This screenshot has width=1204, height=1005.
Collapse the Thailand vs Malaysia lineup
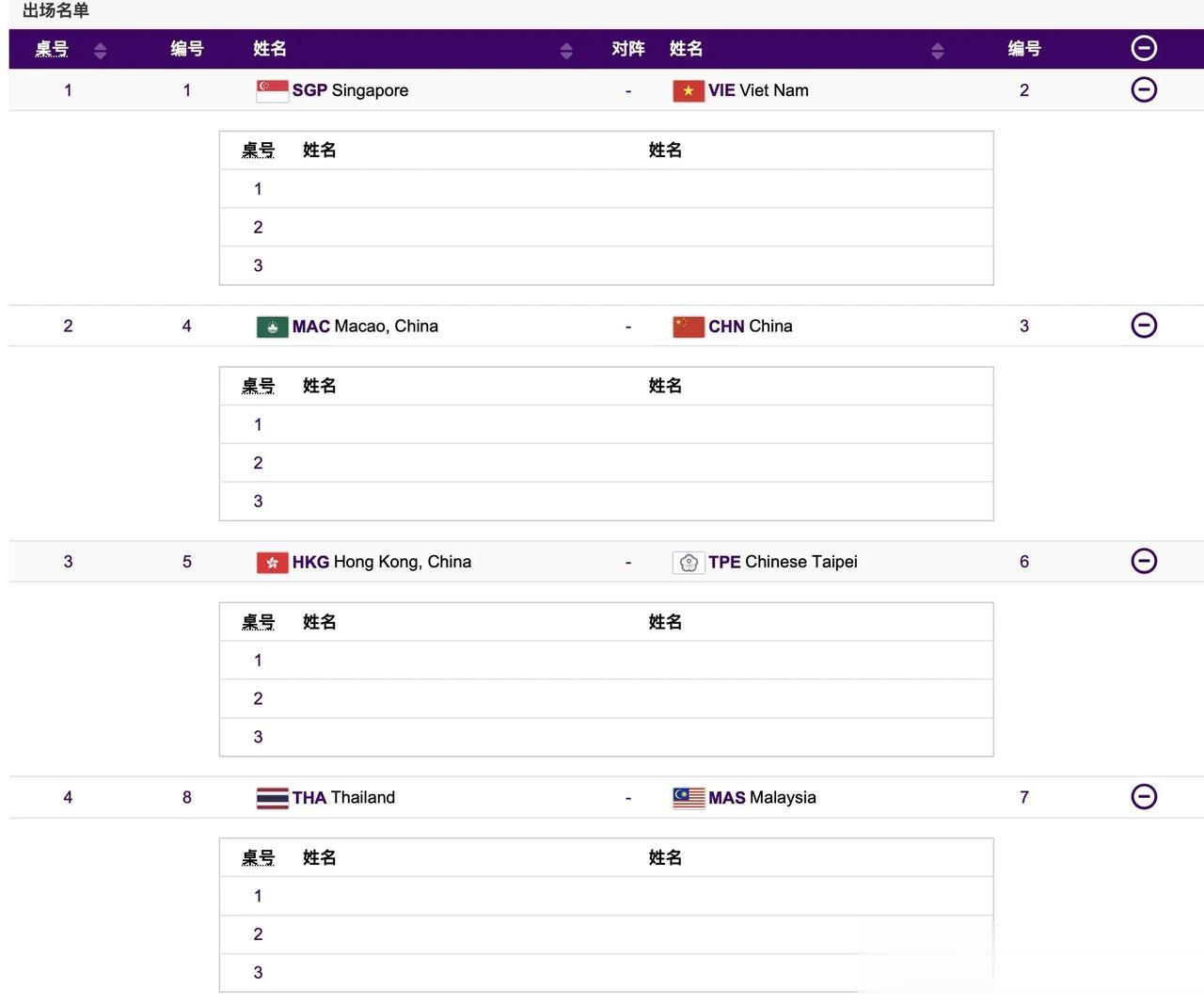coord(1144,797)
